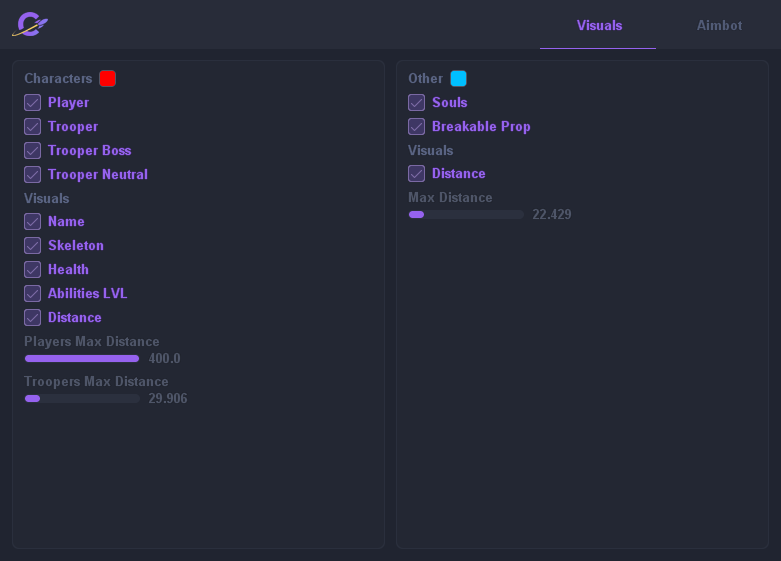
Task: Open the red Characters color swatch
Action: click(x=107, y=79)
